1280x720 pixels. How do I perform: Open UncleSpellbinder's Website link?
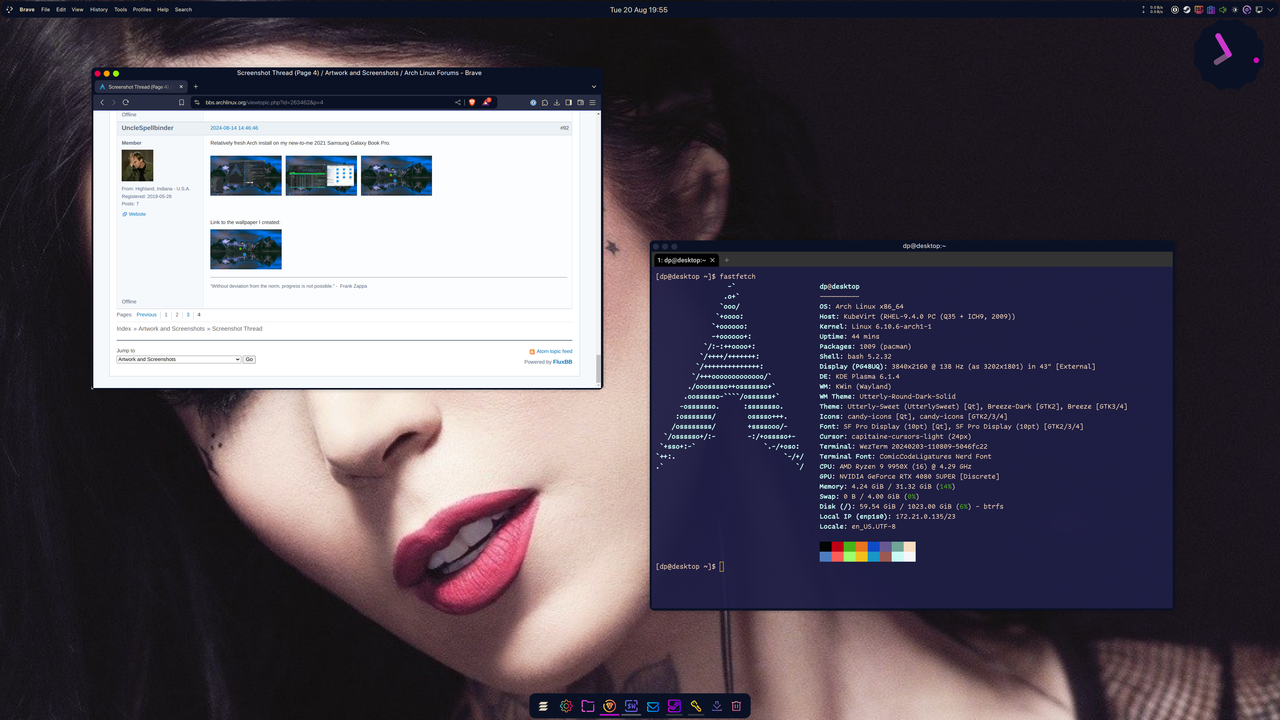[137, 214]
